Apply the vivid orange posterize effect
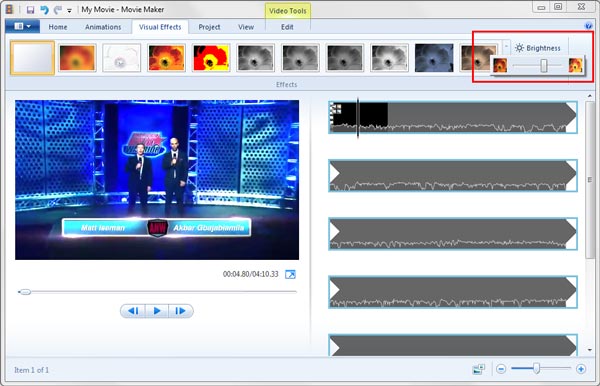The width and height of the screenshot is (600, 386). click(x=166, y=58)
